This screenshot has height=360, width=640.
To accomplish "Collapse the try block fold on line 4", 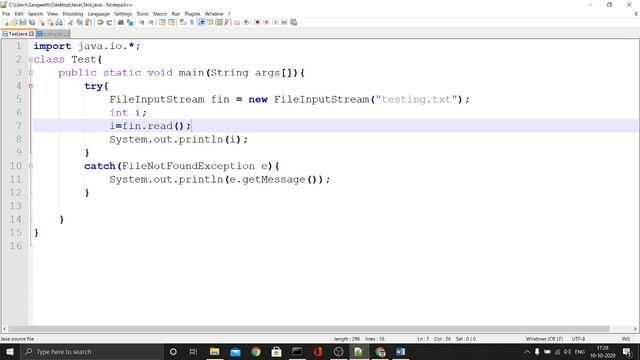I will tap(31, 86).
